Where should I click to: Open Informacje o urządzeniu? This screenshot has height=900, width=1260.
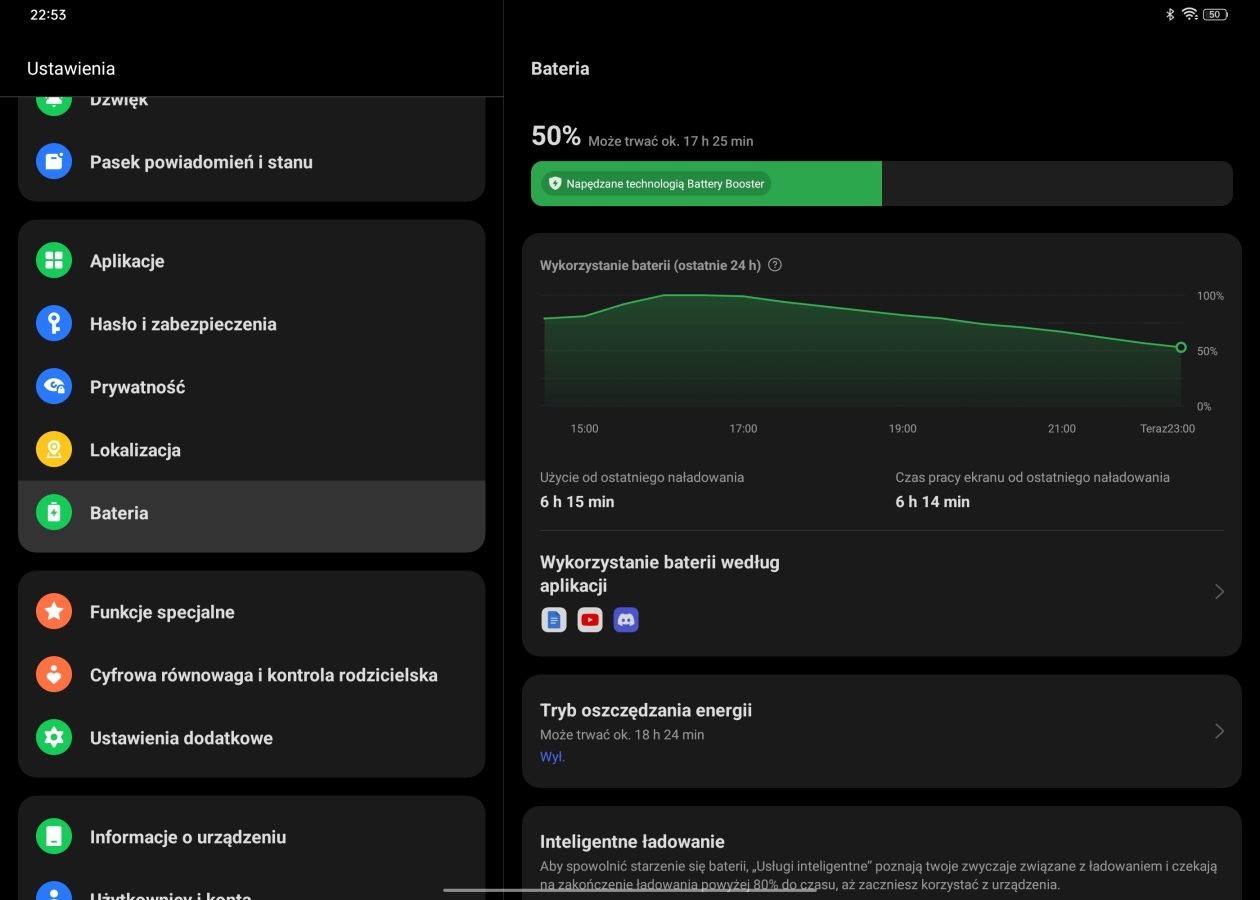coord(188,837)
